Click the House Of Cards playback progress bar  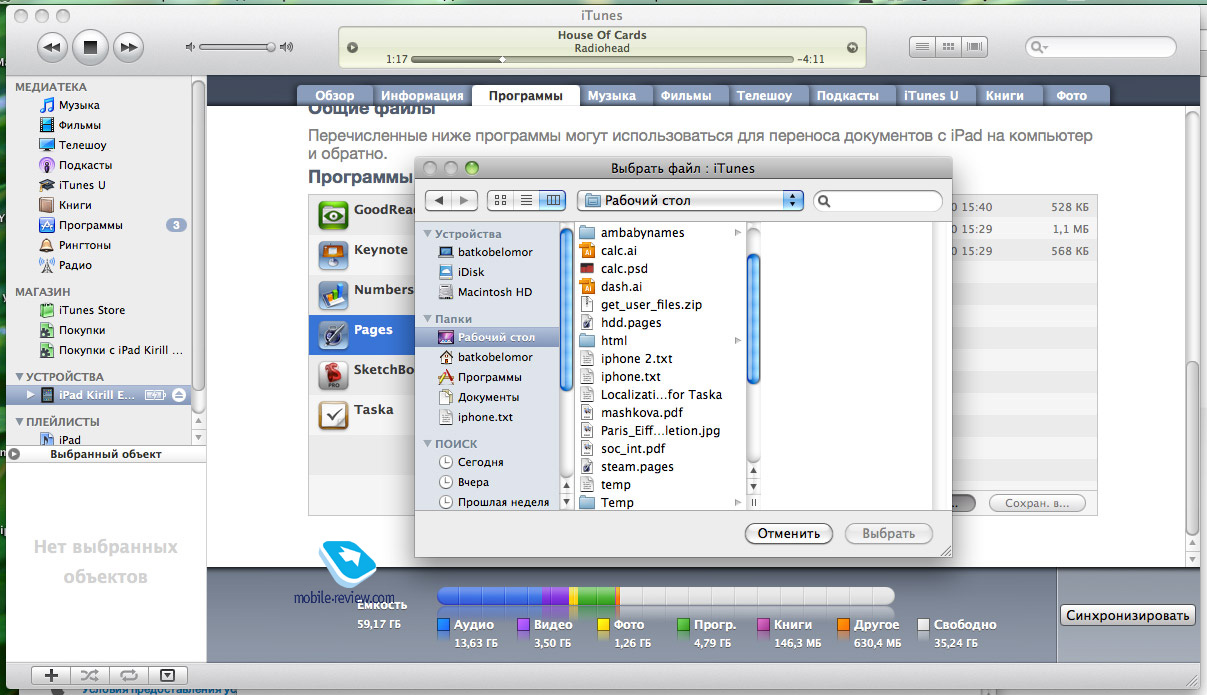coord(604,59)
